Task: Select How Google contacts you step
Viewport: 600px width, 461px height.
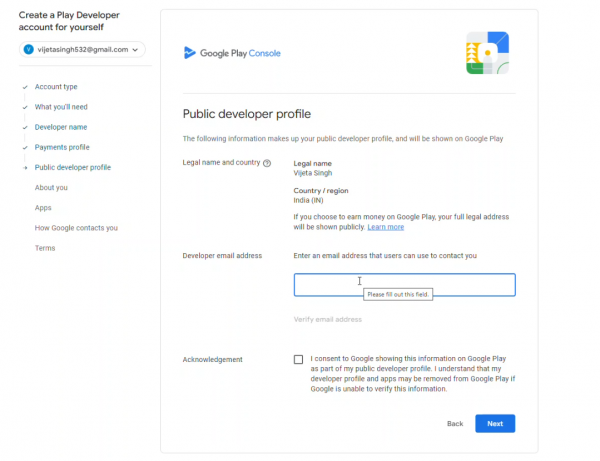Action: pyautogui.click(x=76, y=228)
